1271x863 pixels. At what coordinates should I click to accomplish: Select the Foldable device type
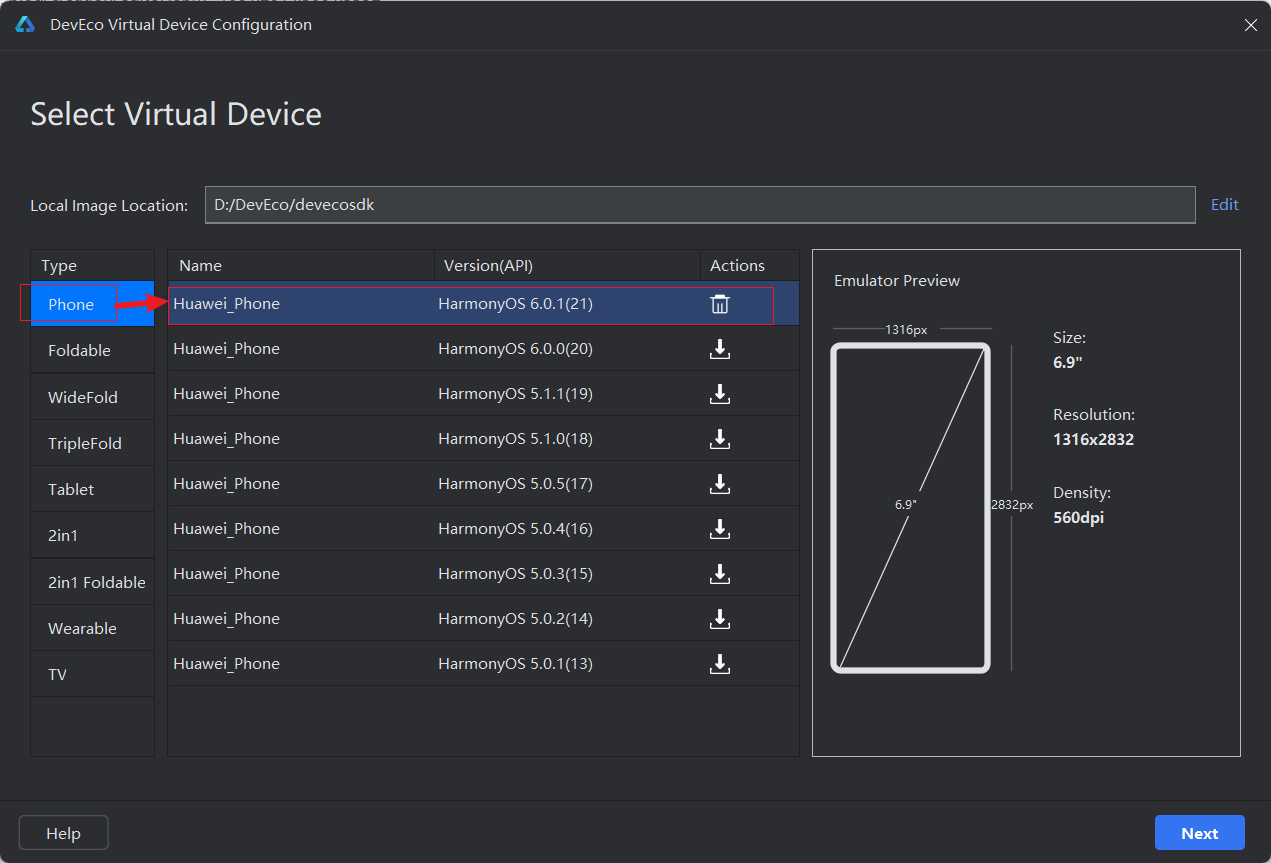[92, 350]
